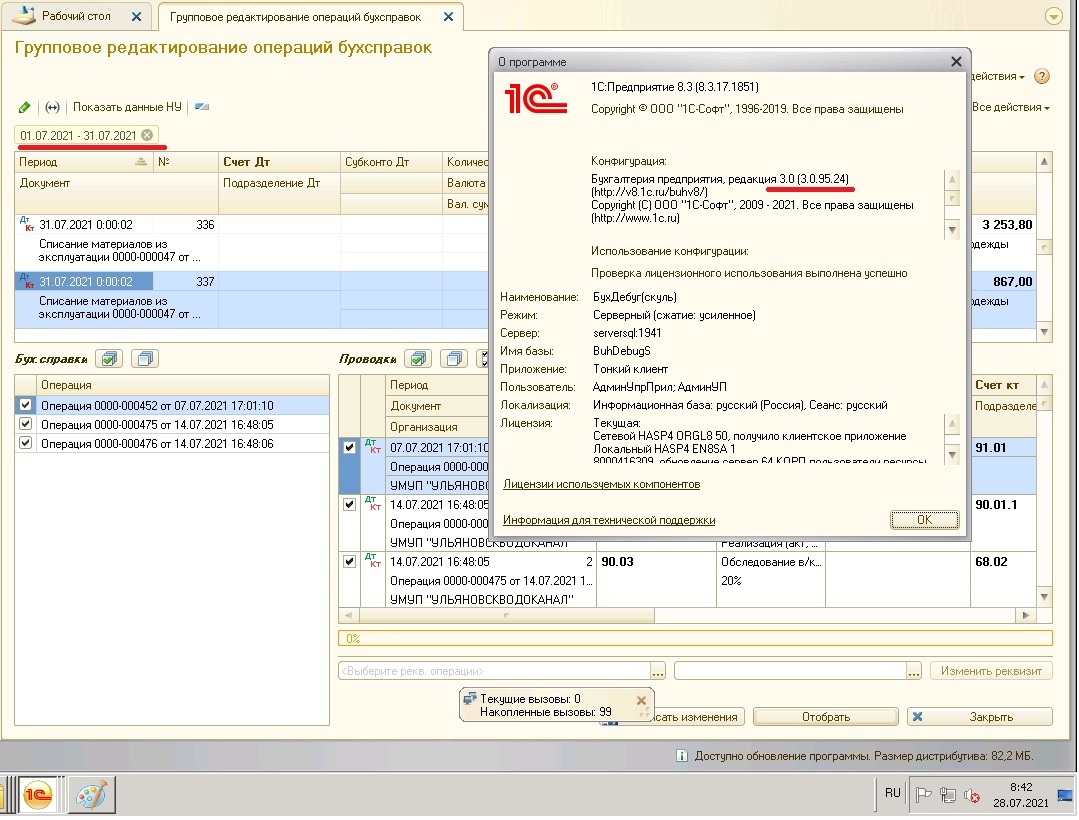1079x820 pixels.
Task: Check all items in Проводки
Action: point(418,358)
